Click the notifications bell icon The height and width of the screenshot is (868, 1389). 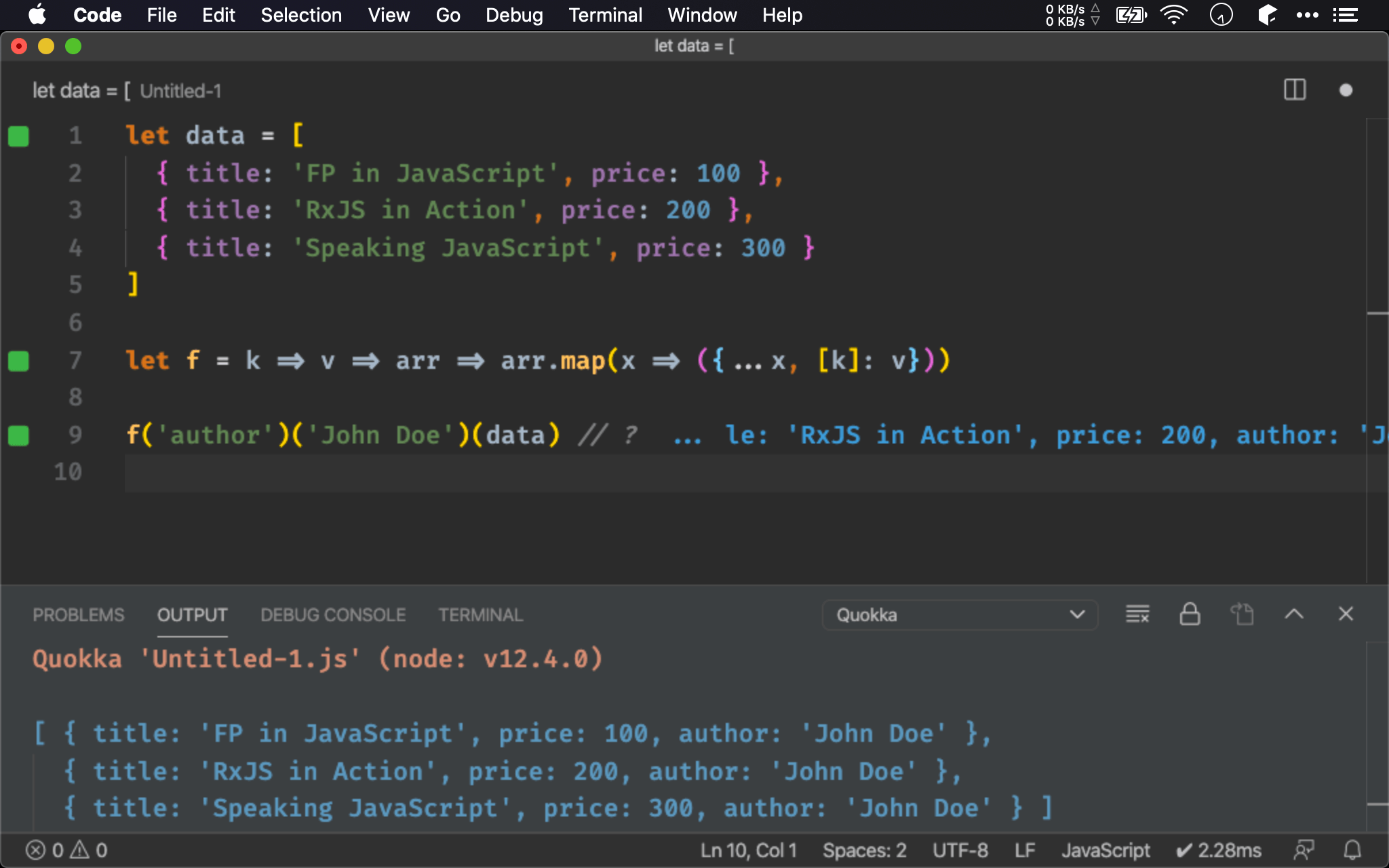pyautogui.click(x=1352, y=850)
